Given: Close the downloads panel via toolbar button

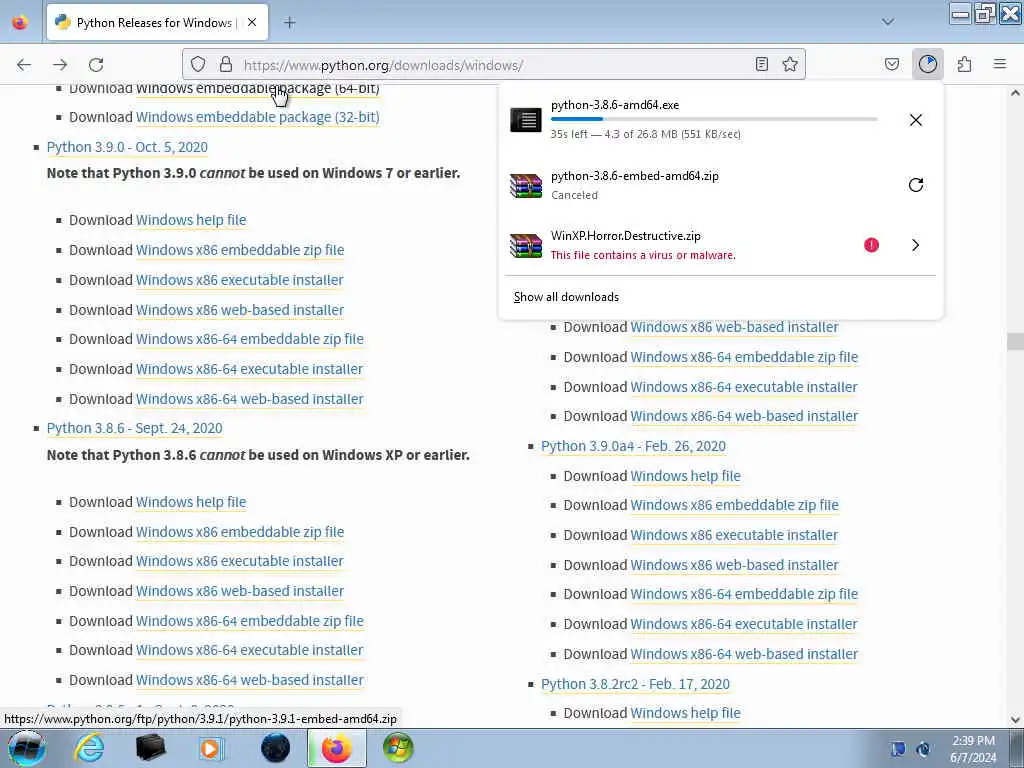Looking at the screenshot, I should tap(927, 64).
